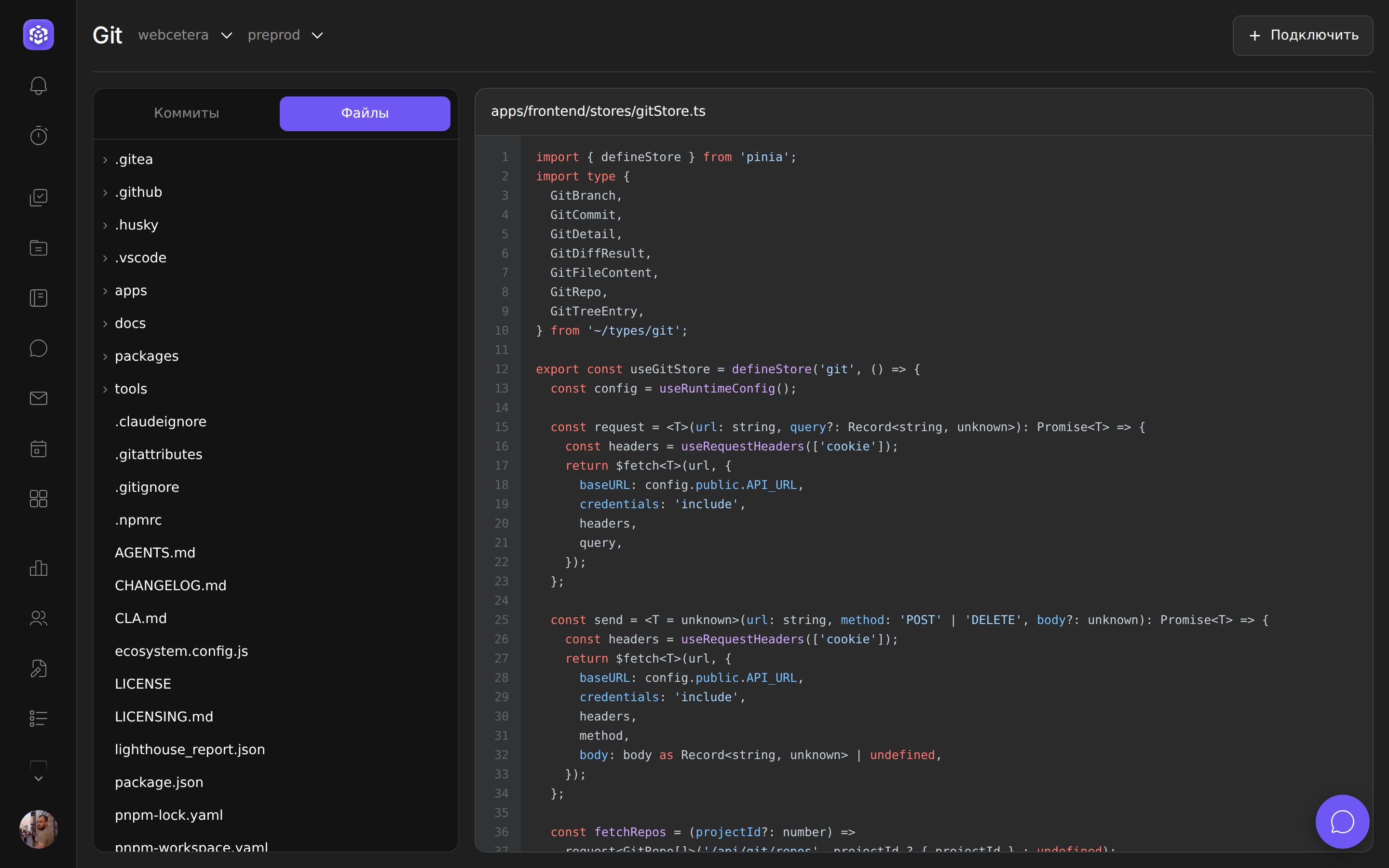The image size is (1389, 868).
Task: Open the document edit pencil icon
Action: (39, 668)
